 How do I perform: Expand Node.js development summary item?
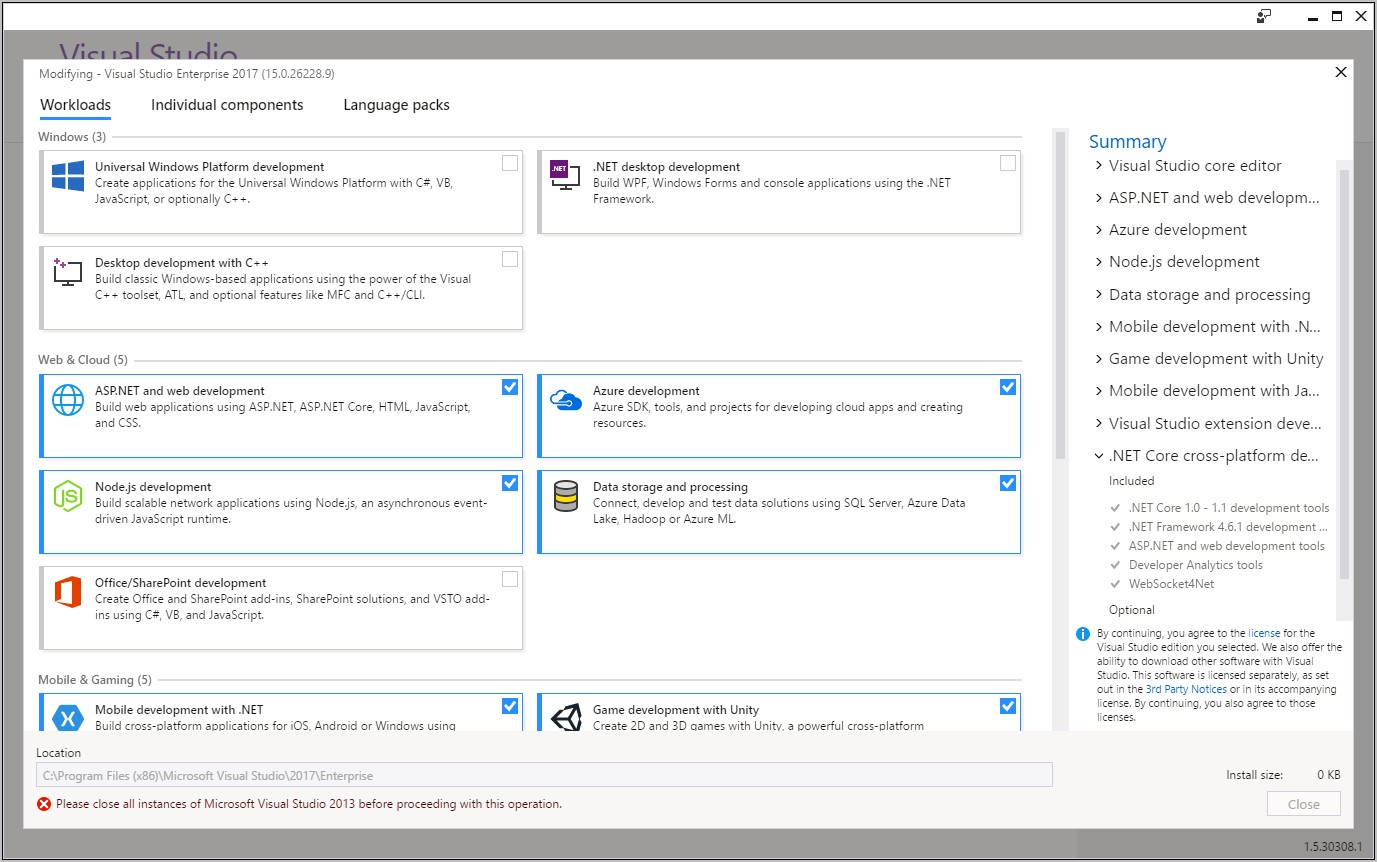click(x=1099, y=262)
